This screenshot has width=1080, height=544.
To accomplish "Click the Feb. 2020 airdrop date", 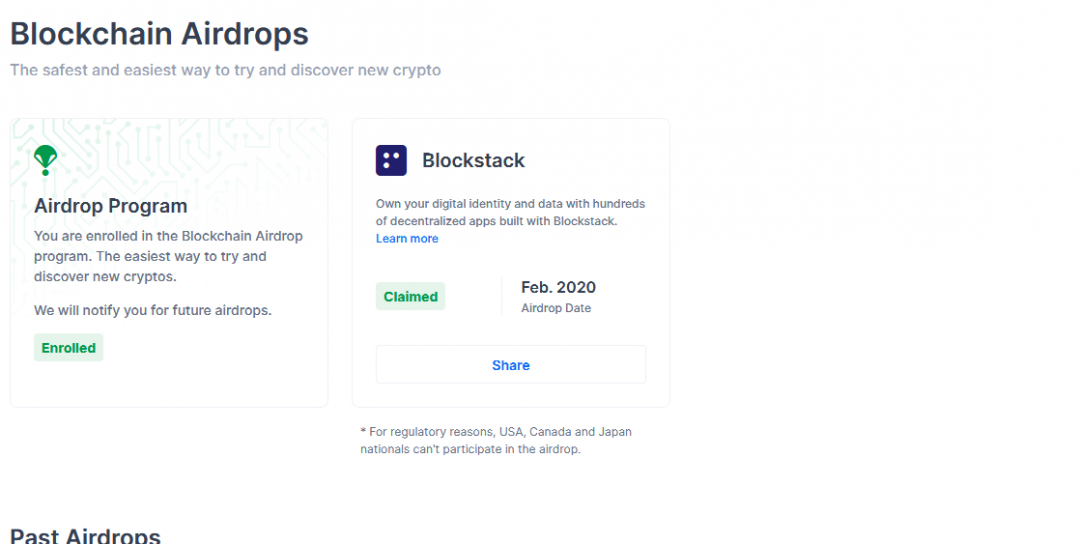I will 558,287.
